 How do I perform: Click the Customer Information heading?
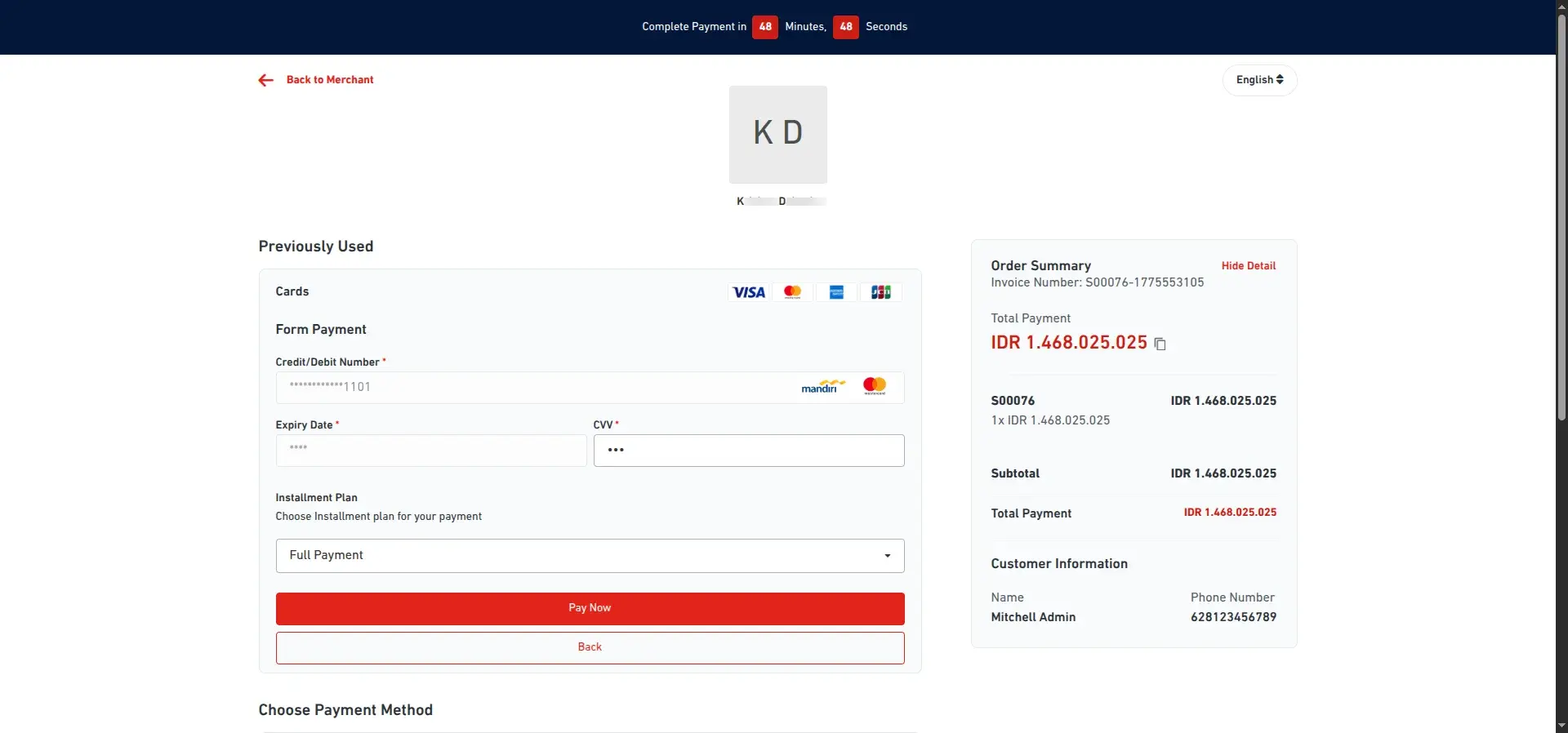[x=1059, y=564]
